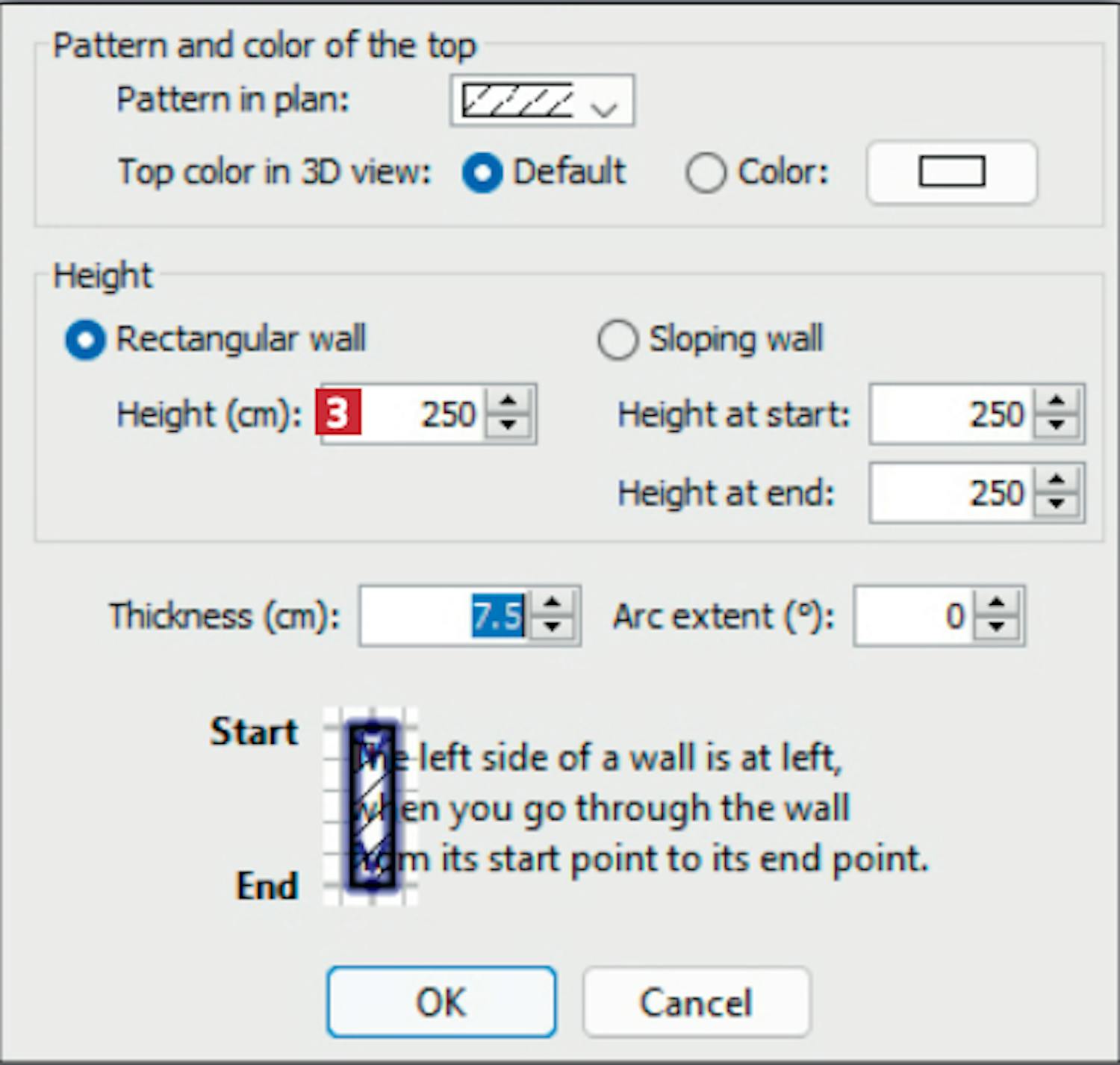Increase Height at end value
This screenshot has height=1065, width=1120.
coord(1057,481)
